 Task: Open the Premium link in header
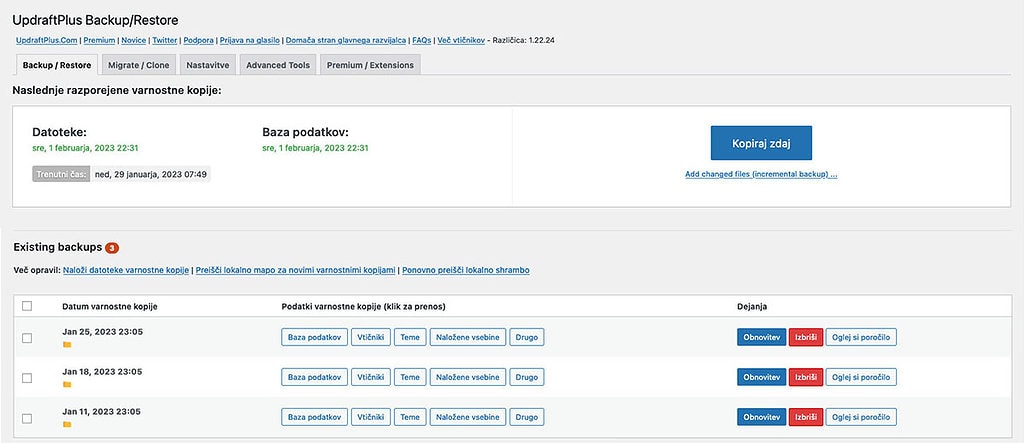tap(100, 41)
